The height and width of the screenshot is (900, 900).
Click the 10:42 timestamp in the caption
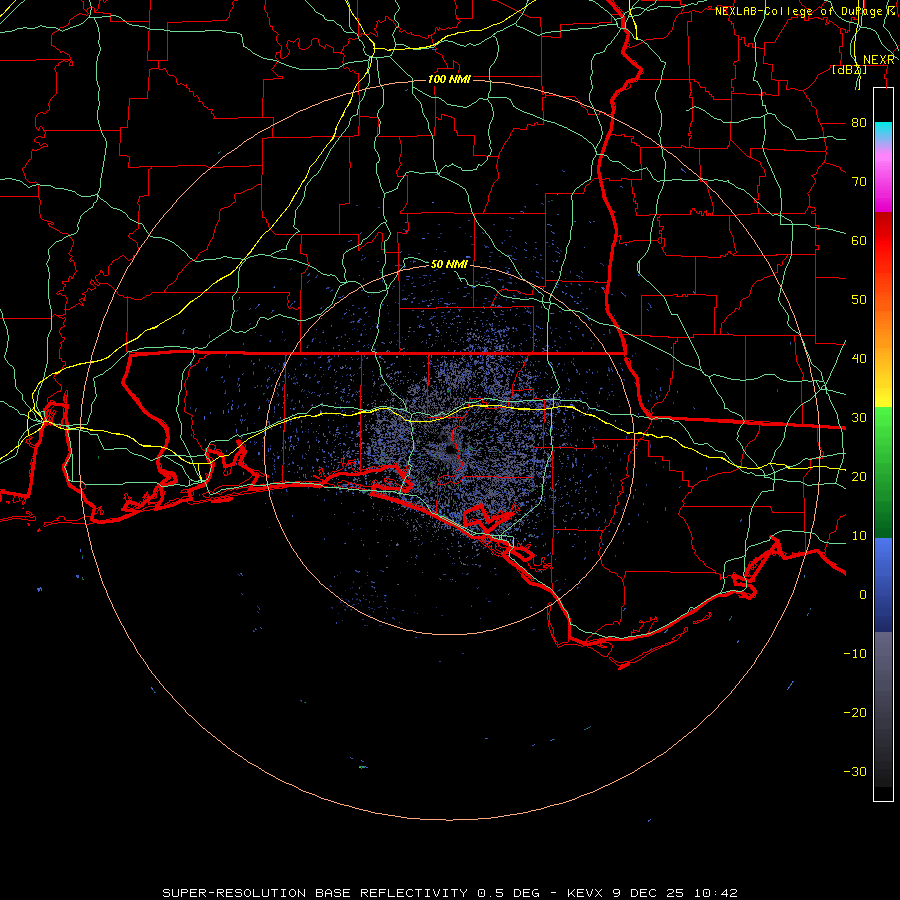click(715, 893)
